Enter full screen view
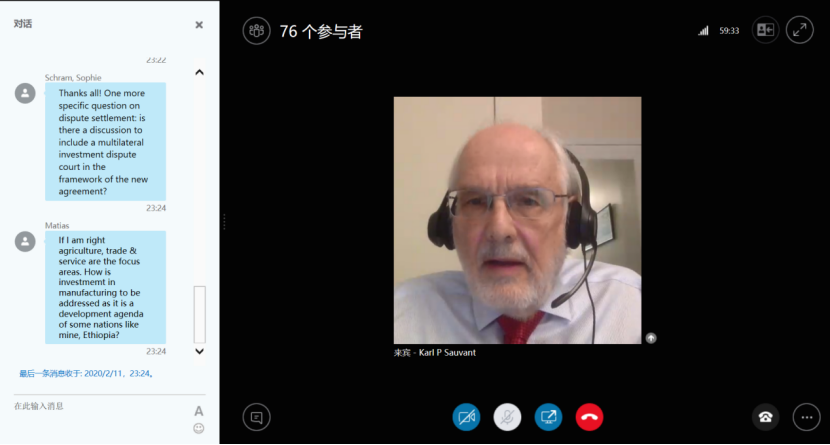Viewport: 830px width, 445px height. pos(799,30)
